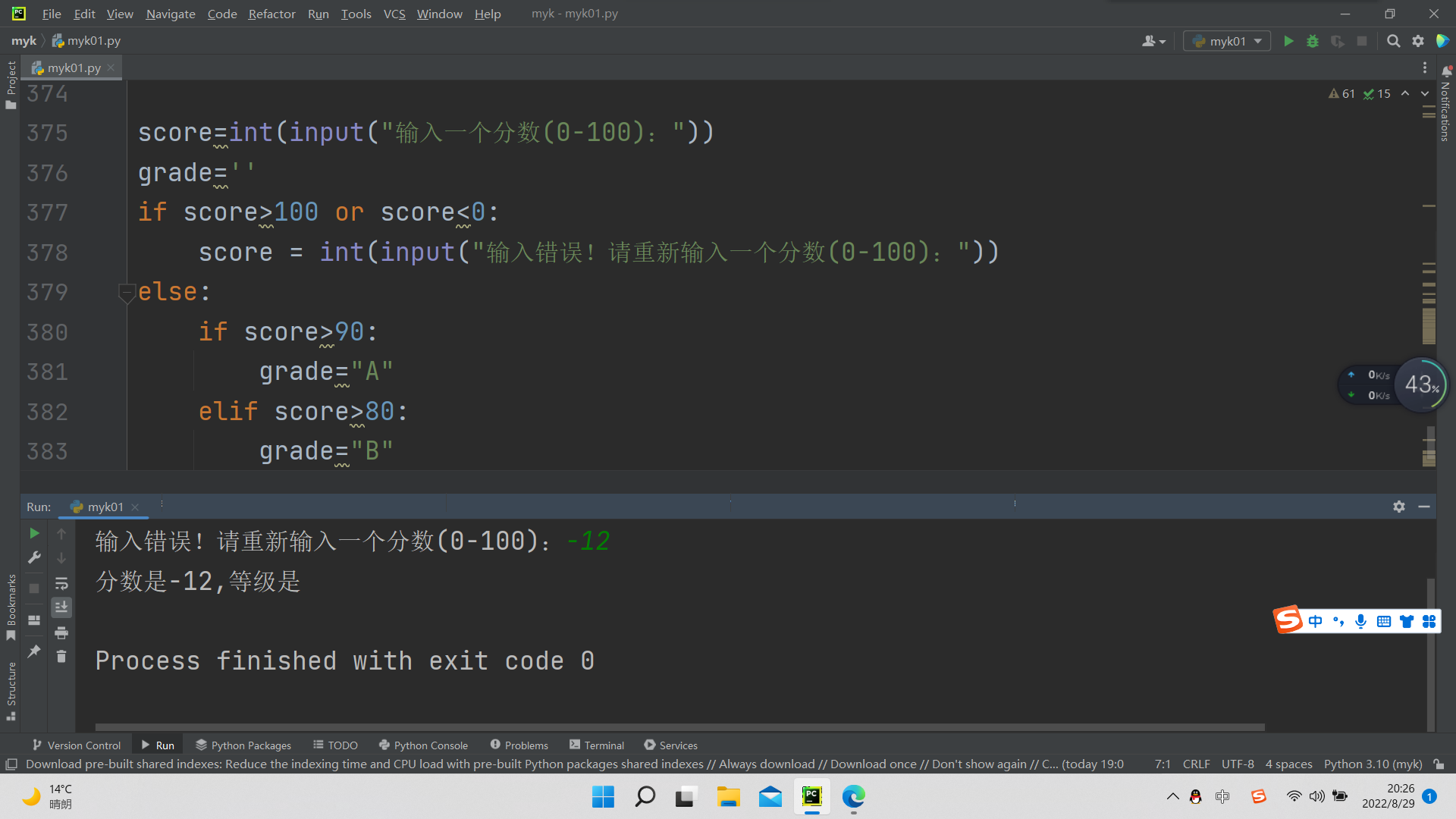Open the user account icon dropdown
The width and height of the screenshot is (1456, 819).
1153,41
